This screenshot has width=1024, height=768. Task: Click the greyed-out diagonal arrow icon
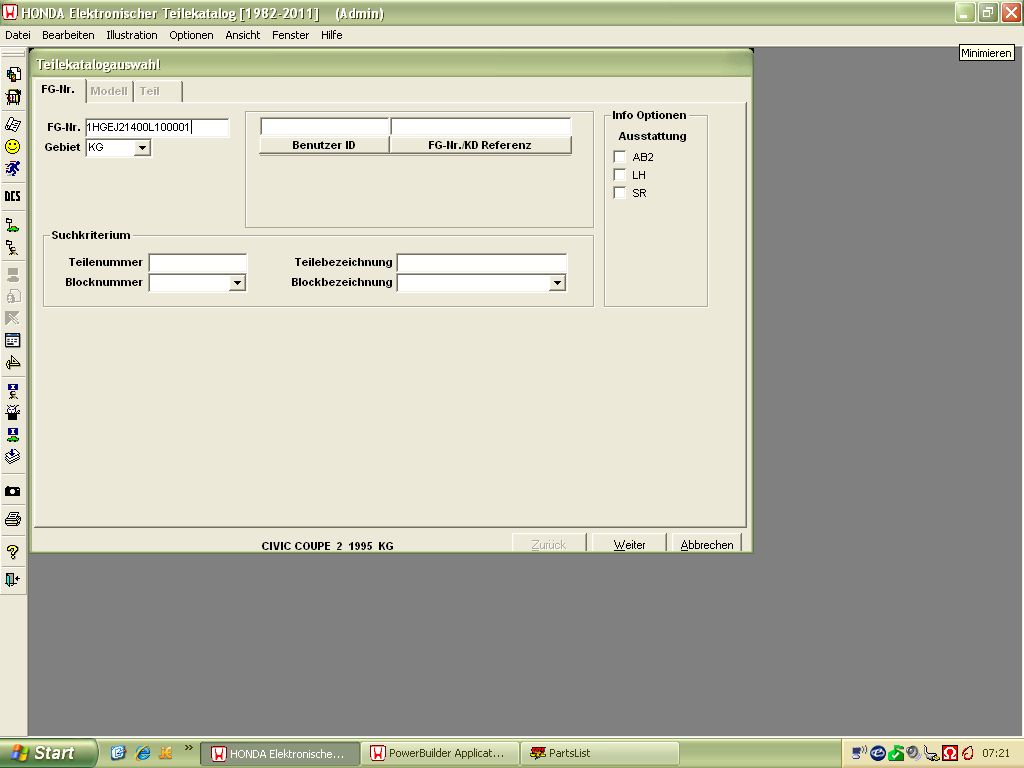[13, 318]
